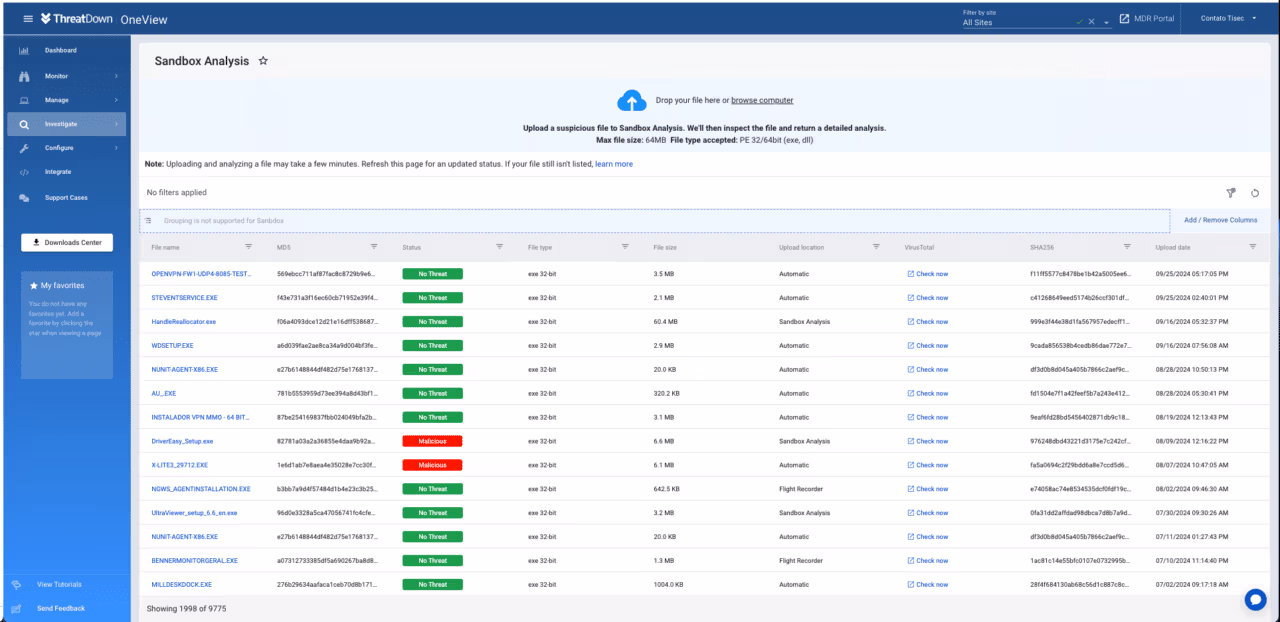This screenshot has width=1280, height=622.
Task: Open Add / Remove Columns
Action: 1220,219
